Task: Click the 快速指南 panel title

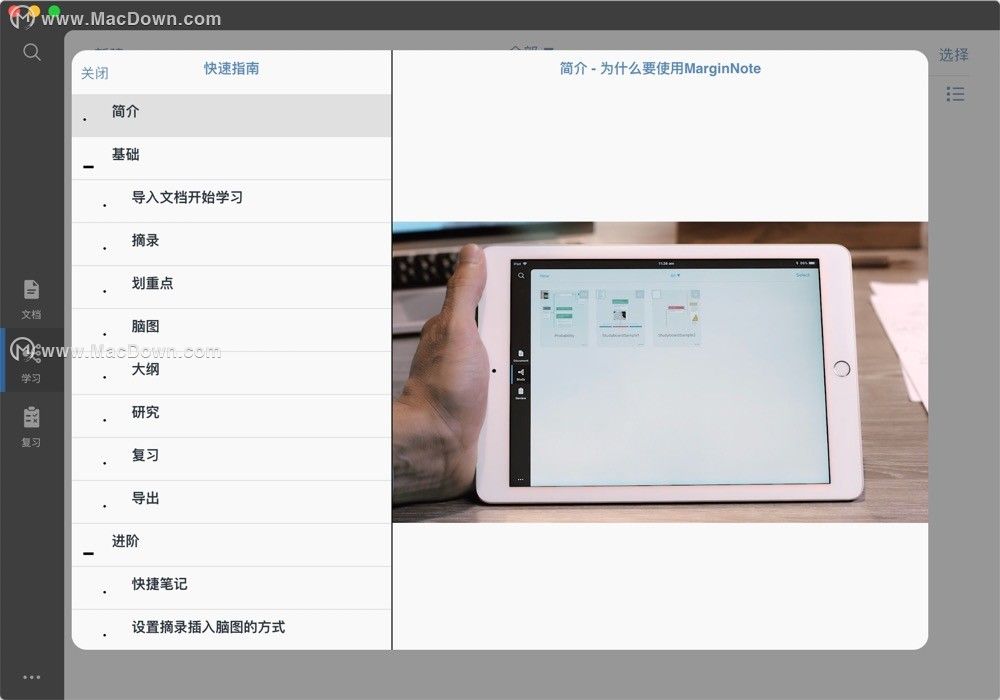Action: [x=232, y=68]
